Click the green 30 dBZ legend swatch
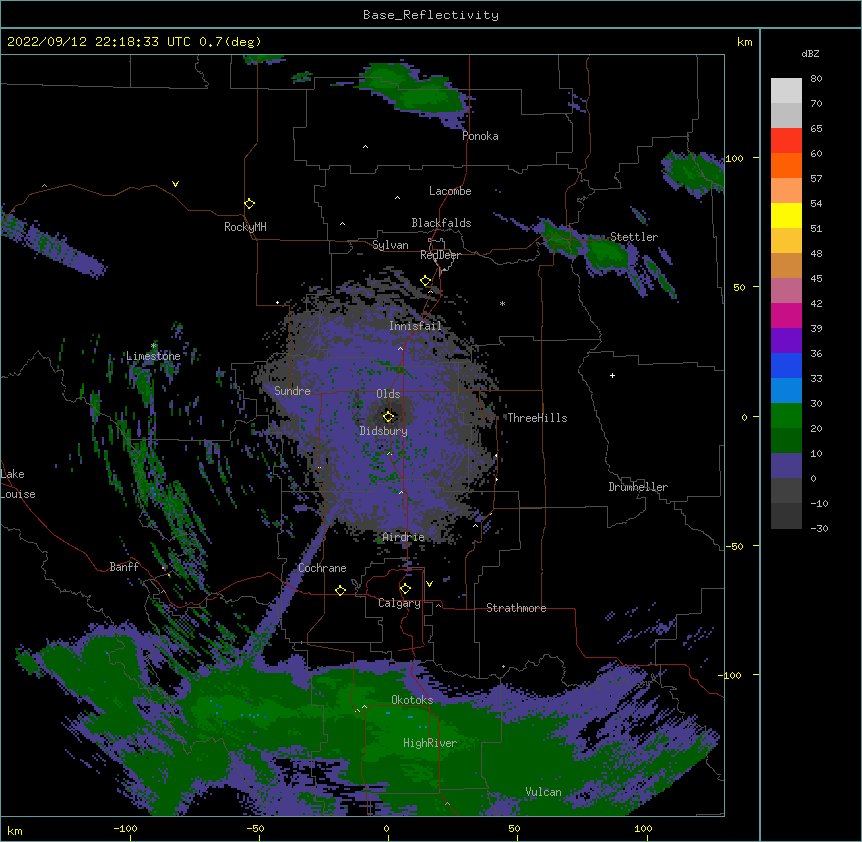 tap(786, 416)
